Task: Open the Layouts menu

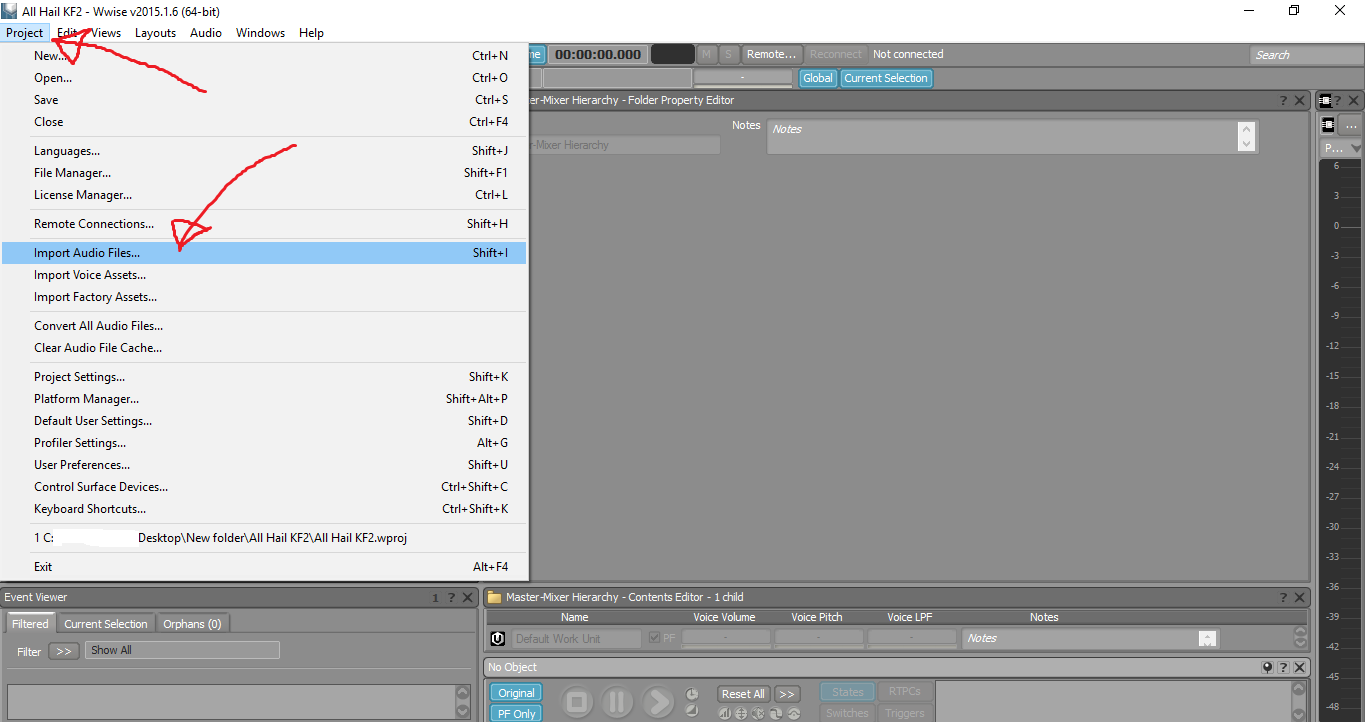Action: tap(155, 33)
